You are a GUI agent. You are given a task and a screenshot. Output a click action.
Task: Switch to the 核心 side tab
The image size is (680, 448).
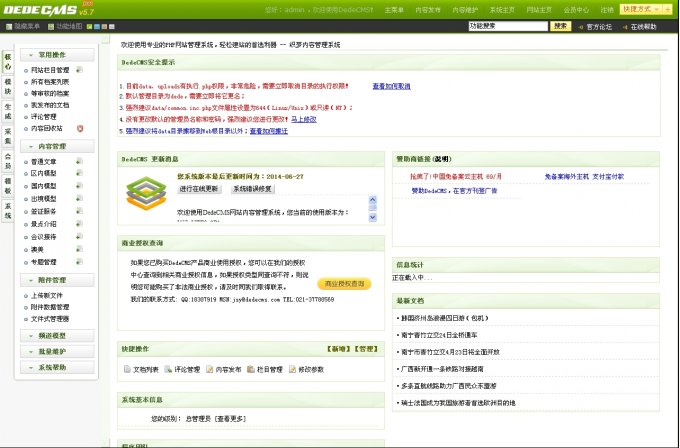click(8, 62)
